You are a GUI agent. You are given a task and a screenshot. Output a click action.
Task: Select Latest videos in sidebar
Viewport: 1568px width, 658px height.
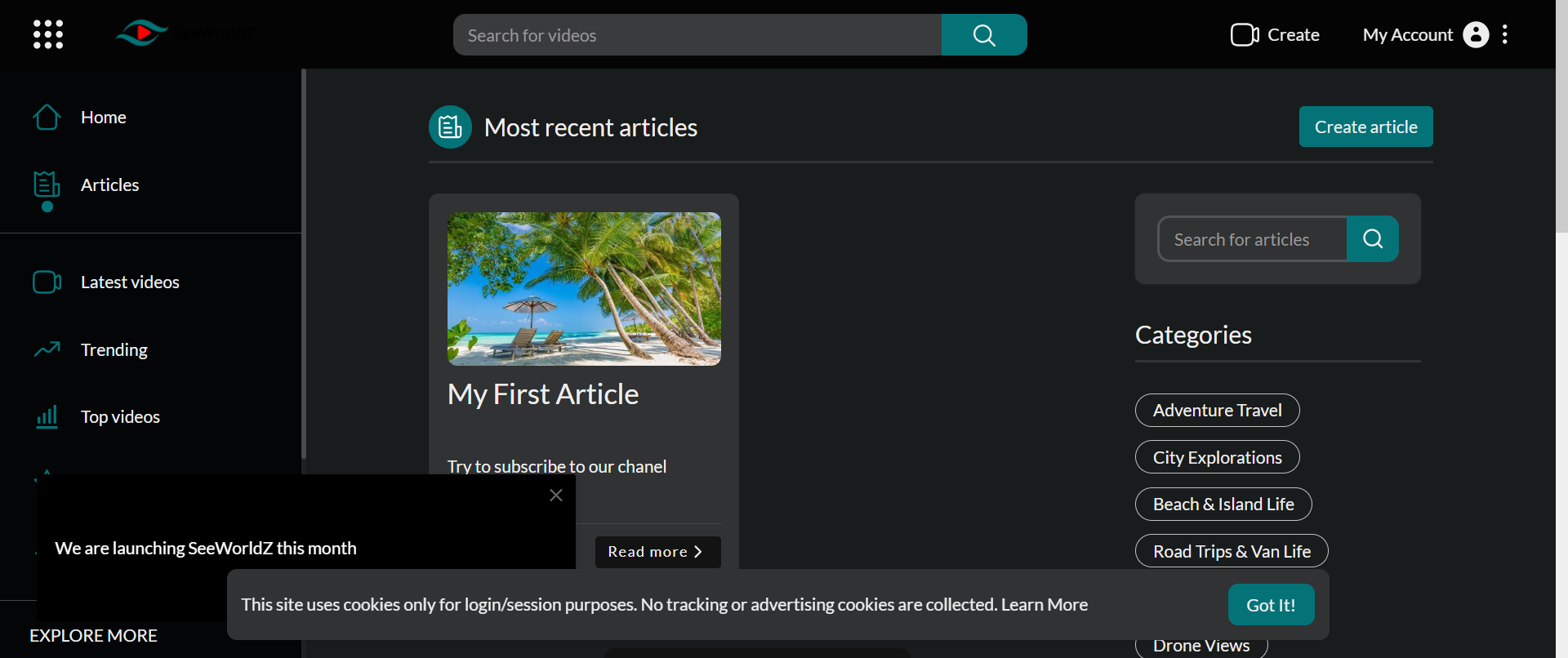(x=130, y=282)
